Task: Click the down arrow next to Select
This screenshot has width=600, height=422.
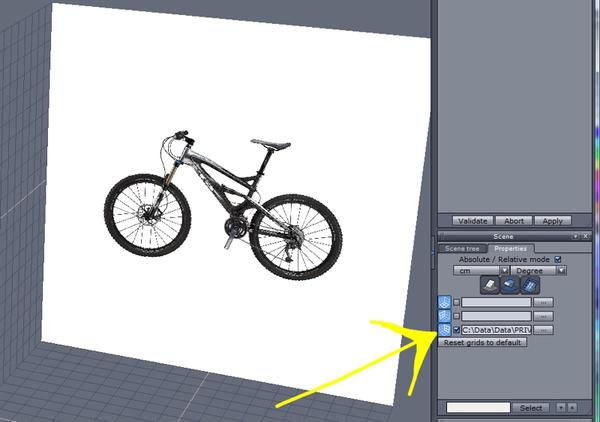Action: click(561, 408)
